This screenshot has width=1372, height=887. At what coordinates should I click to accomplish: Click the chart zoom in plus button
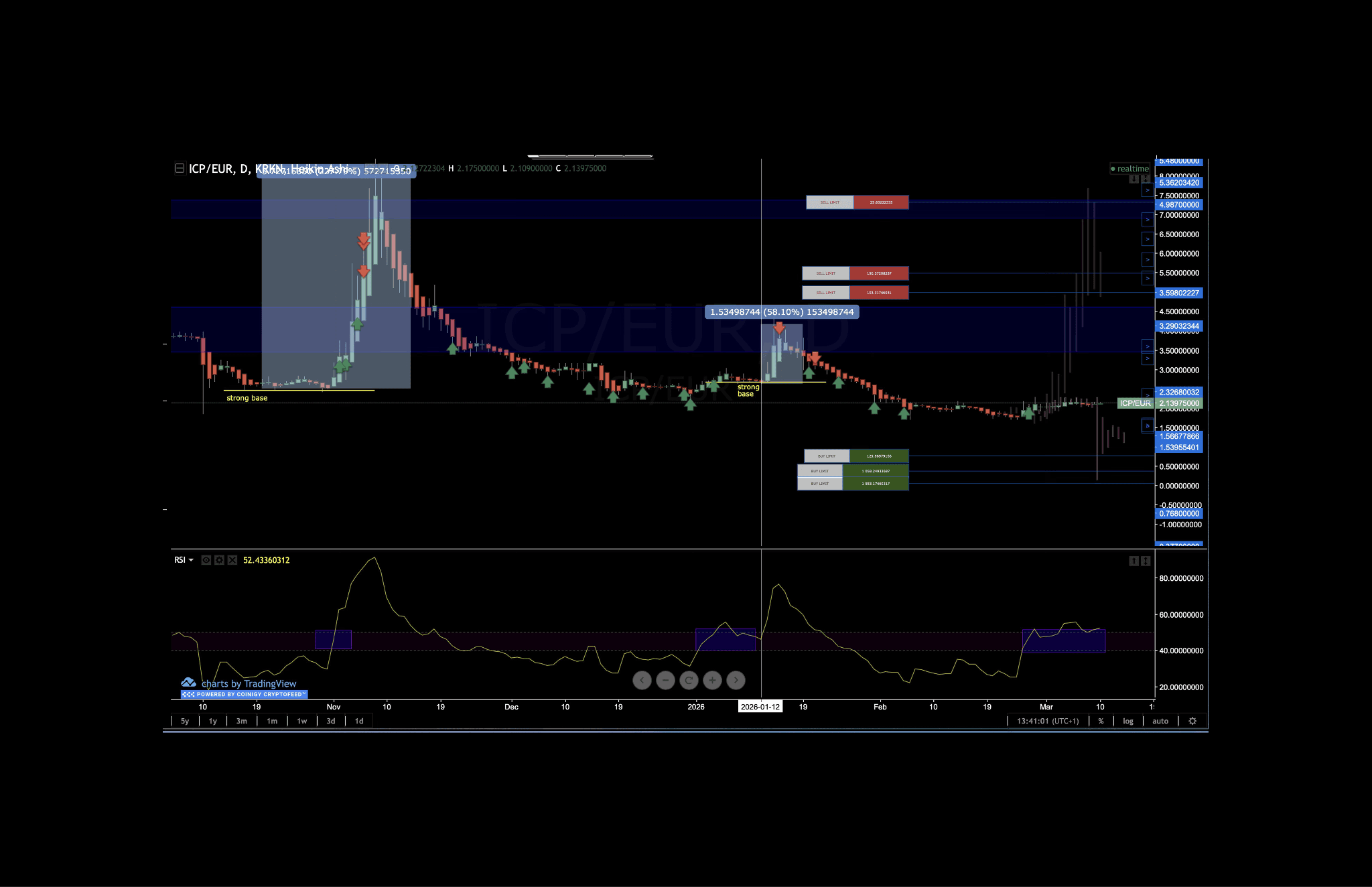click(x=712, y=681)
